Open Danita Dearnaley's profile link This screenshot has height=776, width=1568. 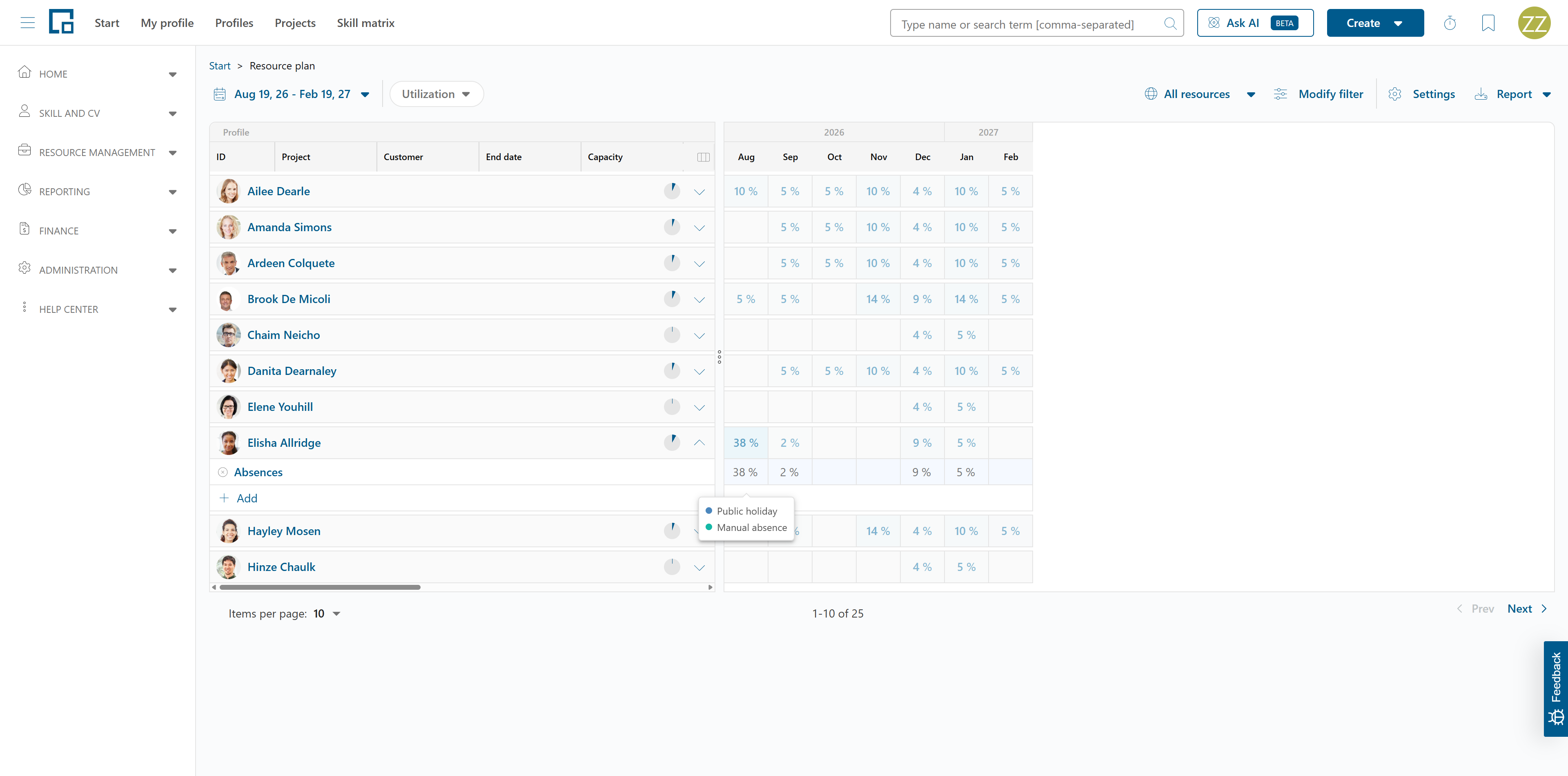click(x=292, y=371)
